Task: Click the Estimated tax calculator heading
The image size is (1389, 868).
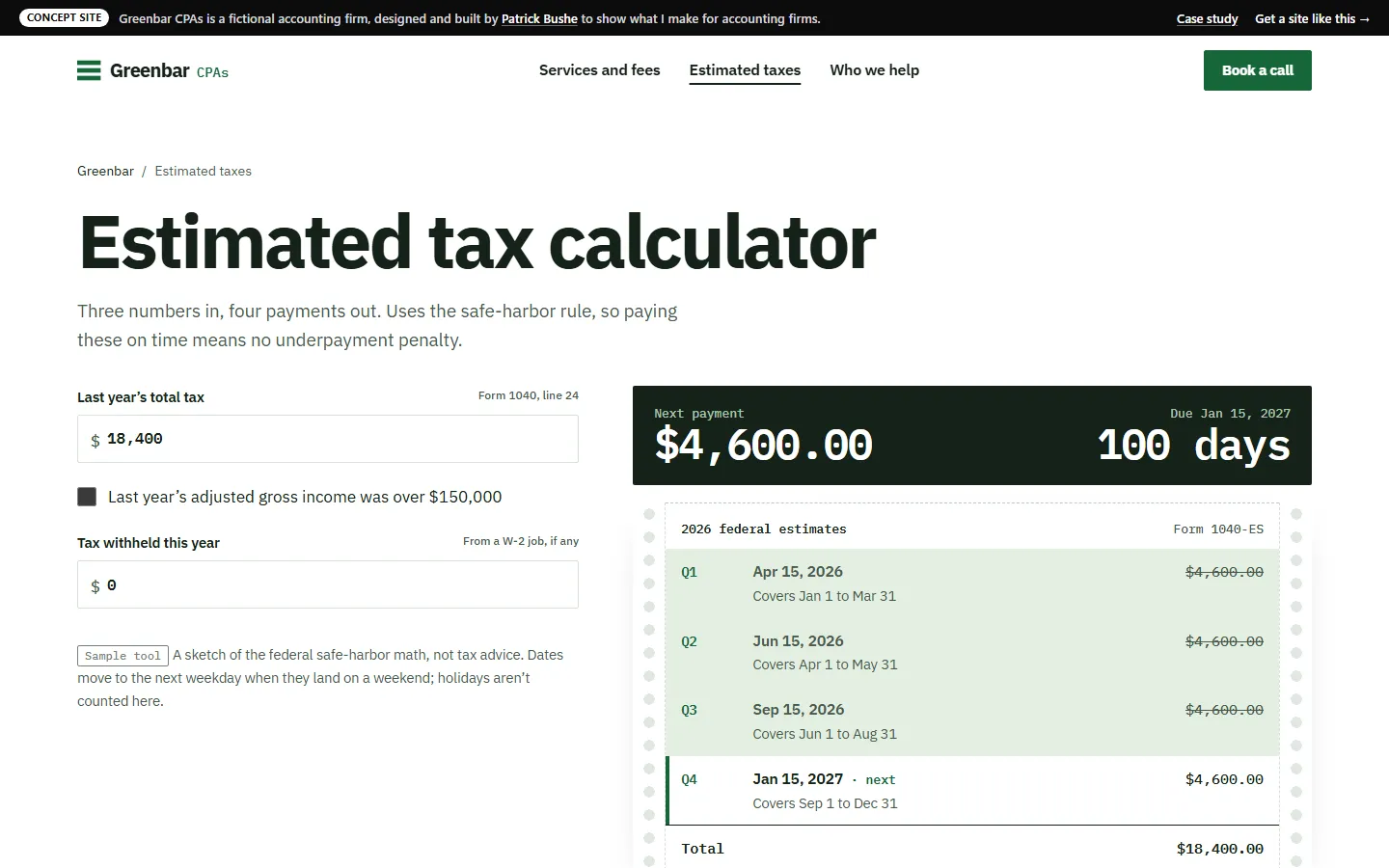Action: click(x=477, y=242)
